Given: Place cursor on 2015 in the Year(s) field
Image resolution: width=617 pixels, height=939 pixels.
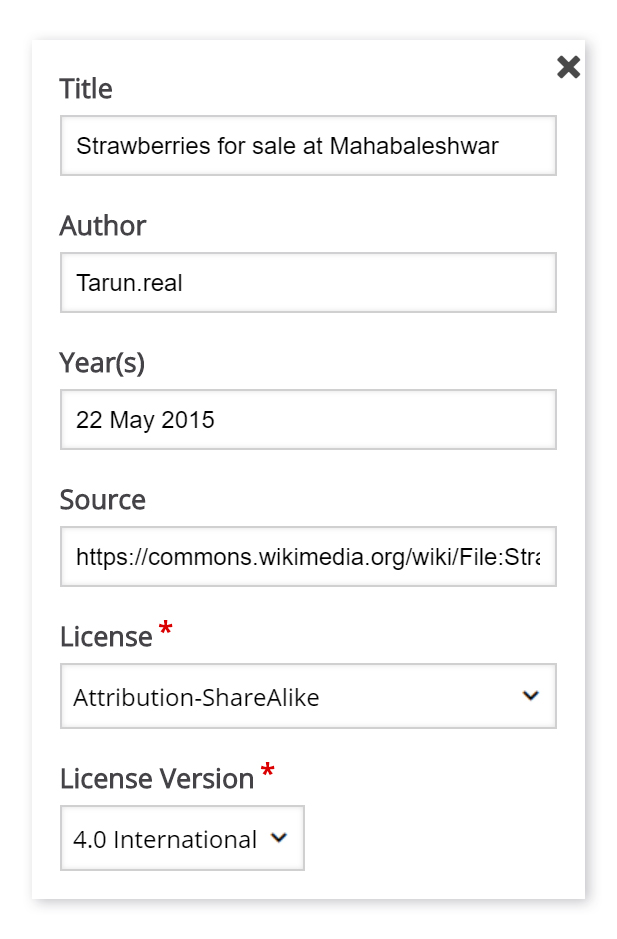Looking at the screenshot, I should pos(187,420).
